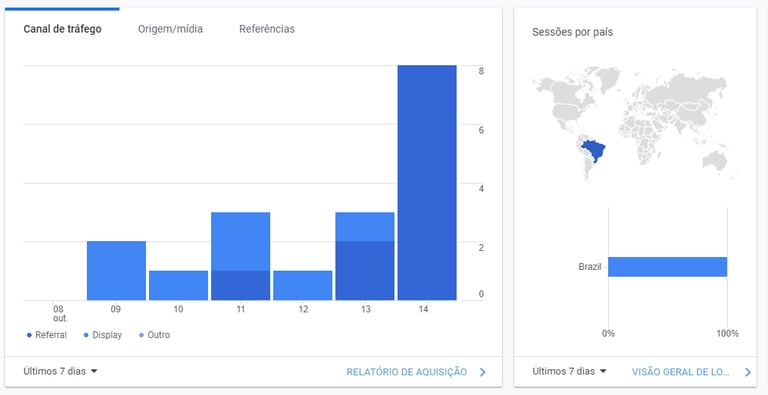Click the bar for day 14
The width and height of the screenshot is (768, 395).
coord(427,182)
